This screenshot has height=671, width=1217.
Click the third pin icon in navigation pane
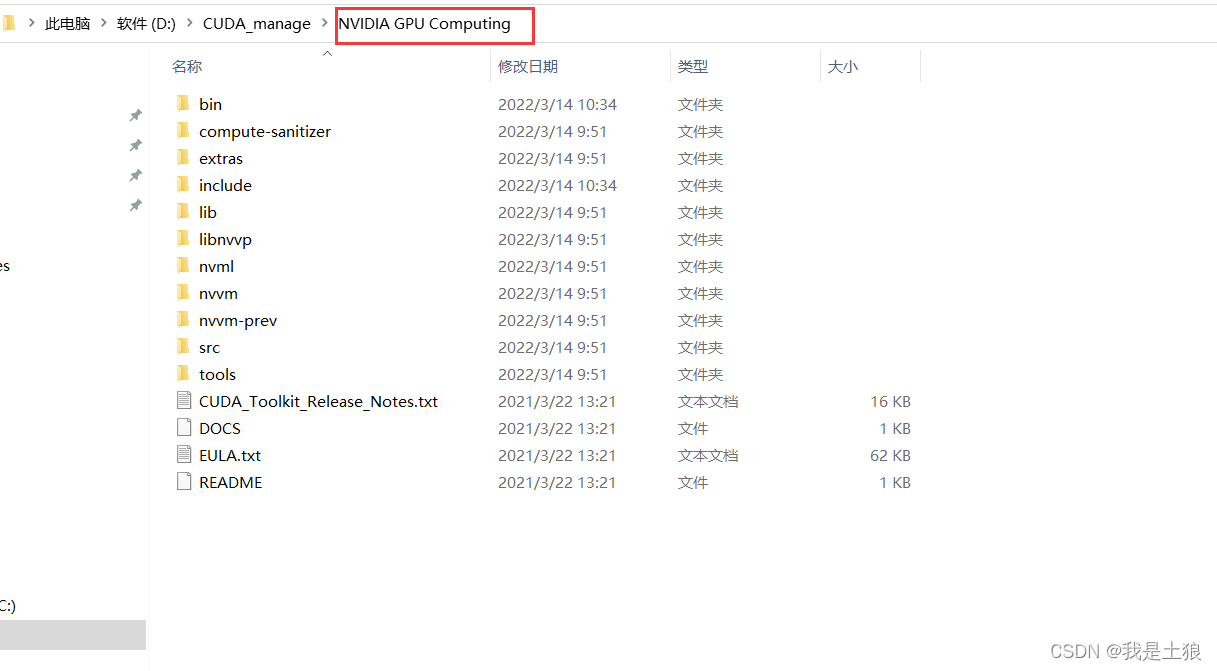click(135, 176)
